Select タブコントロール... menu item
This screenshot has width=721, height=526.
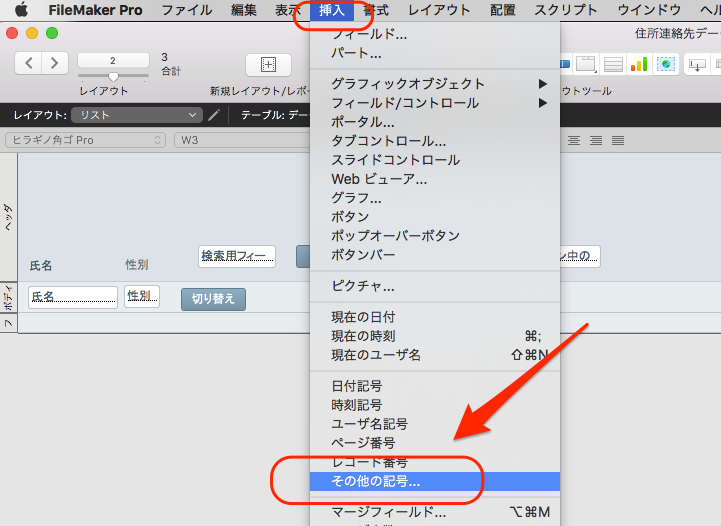tap(435, 141)
